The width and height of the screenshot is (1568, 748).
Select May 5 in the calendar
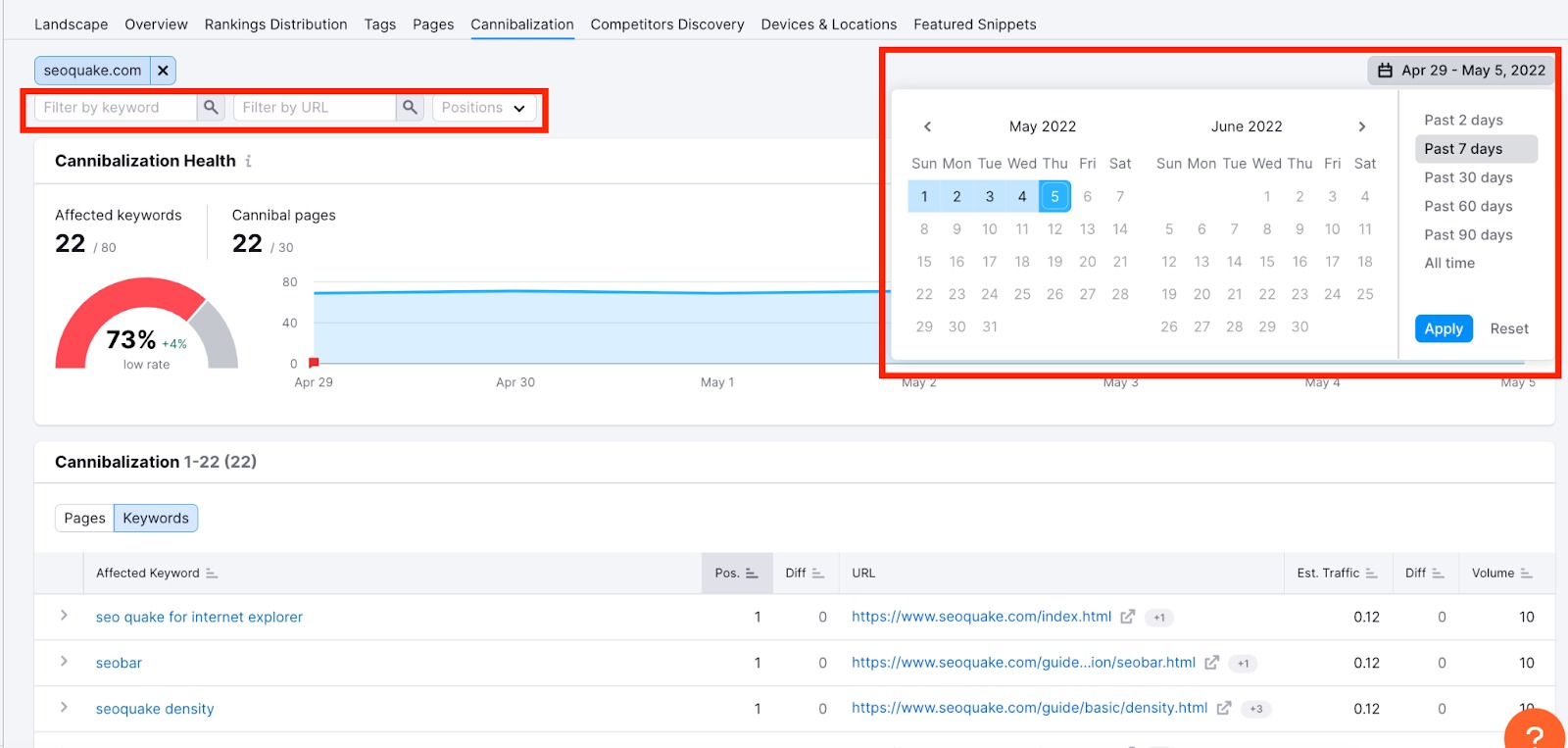pos(1054,196)
